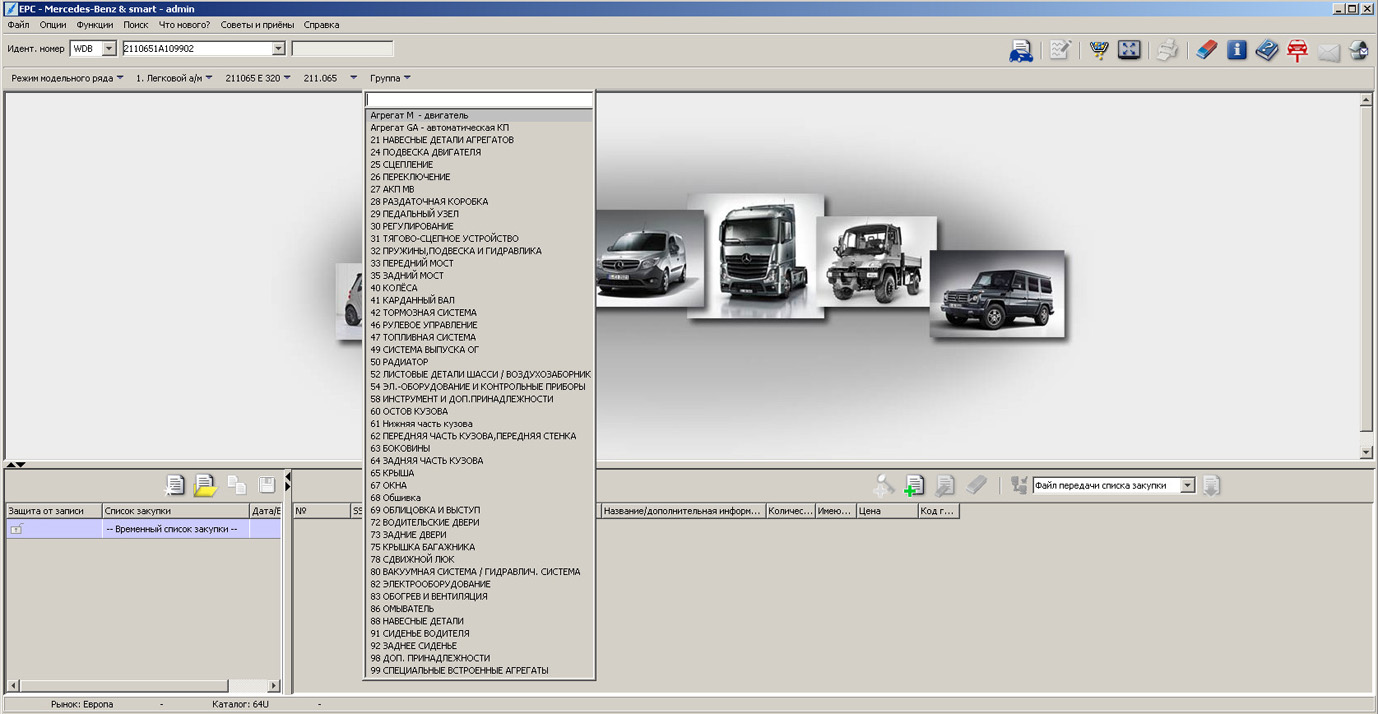This screenshot has width=1378, height=714.
Task: Open the Справка menu
Action: [x=320, y=25]
